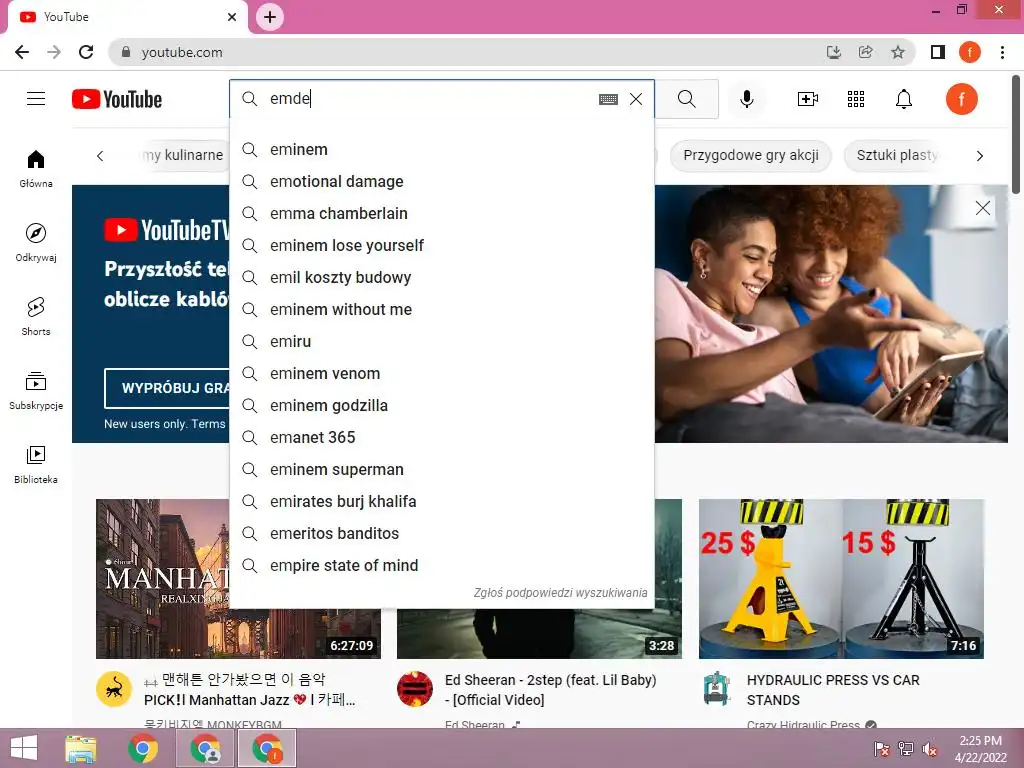The width and height of the screenshot is (1024, 768).
Task: Clear the search text with the X
Action: point(636,99)
